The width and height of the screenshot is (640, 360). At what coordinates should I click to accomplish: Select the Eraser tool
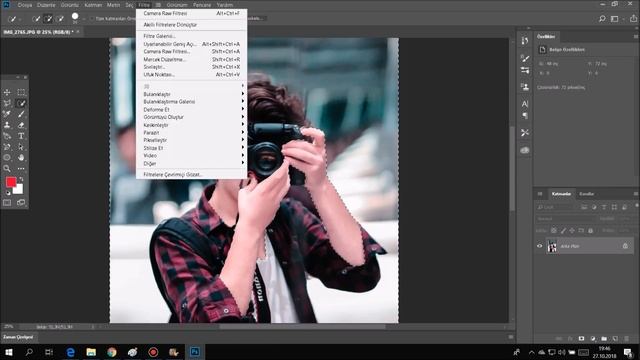(21, 125)
